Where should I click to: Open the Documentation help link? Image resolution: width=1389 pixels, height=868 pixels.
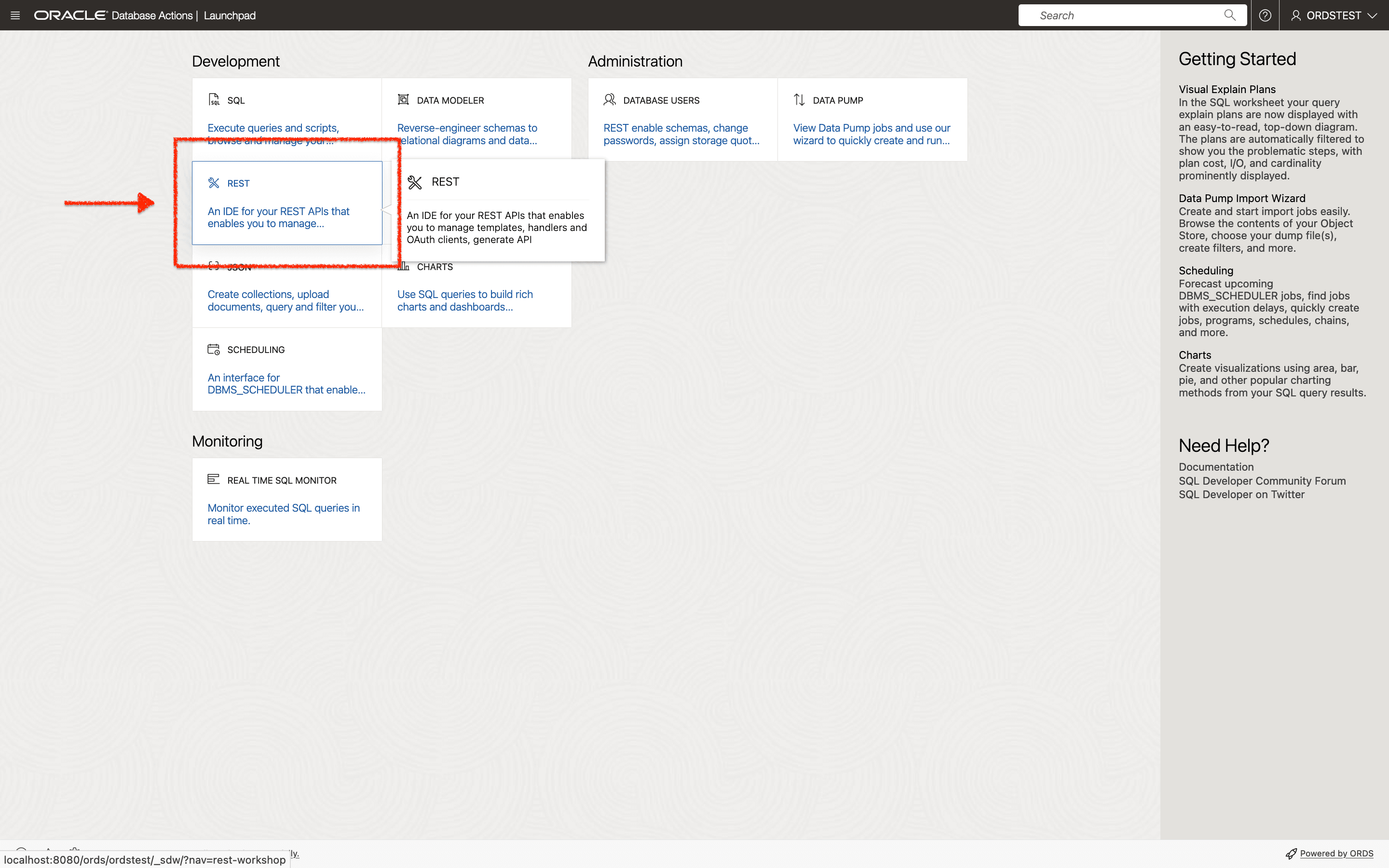(1216, 467)
